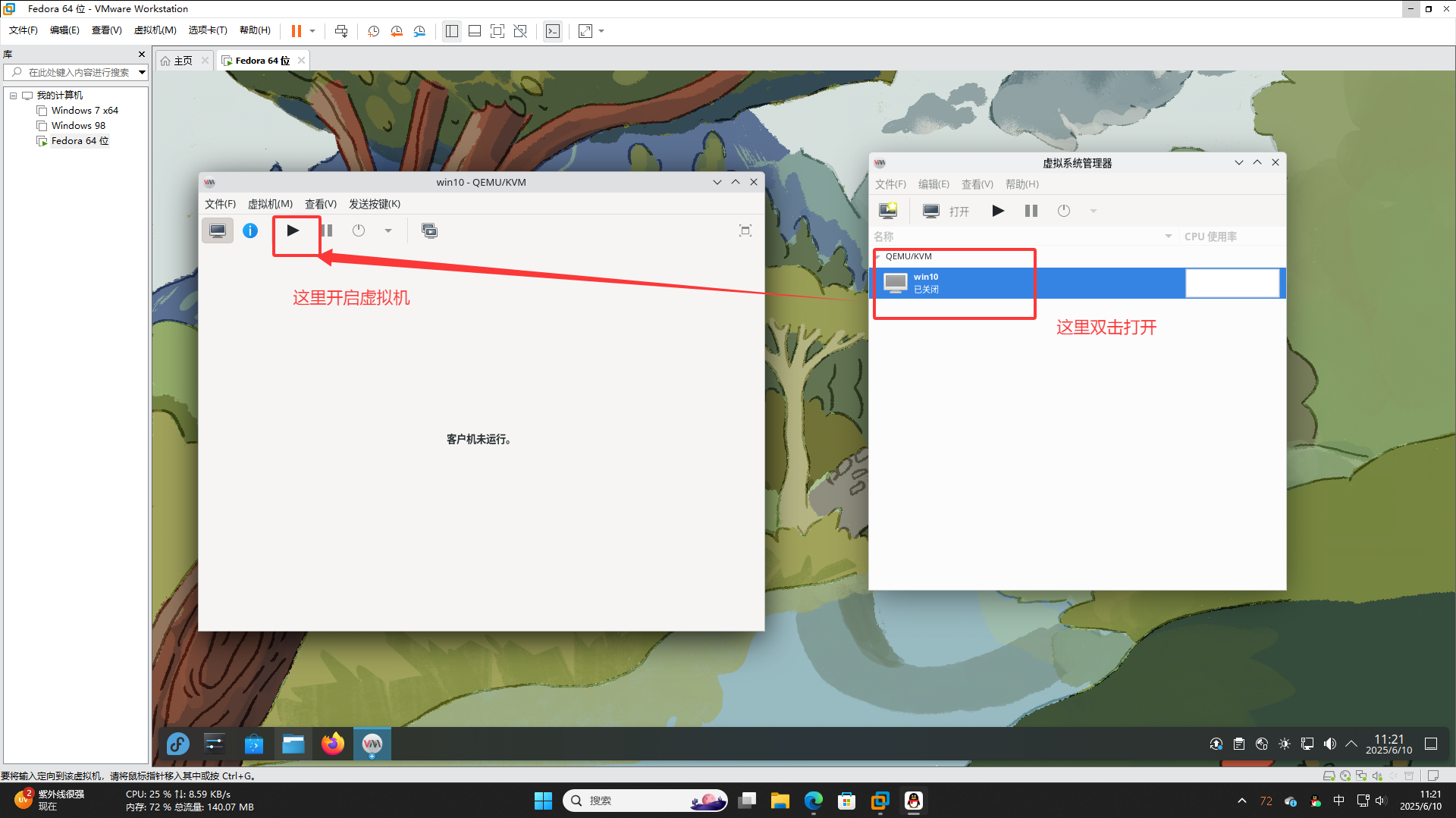Click volume icon in Fedora system tray
Image resolution: width=1456 pixels, height=818 pixels.
pos(1329,744)
